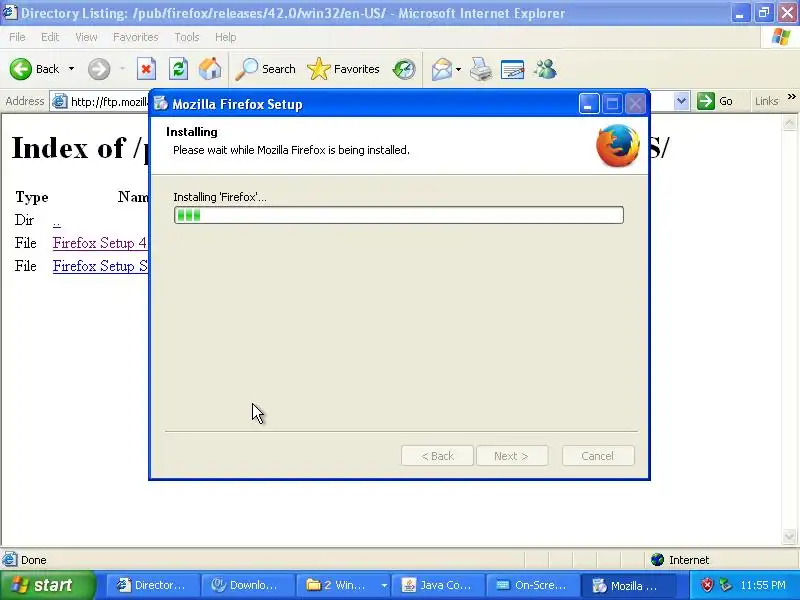800x600 pixels.
Task: Click the network connection tray icon
Action: click(726, 585)
